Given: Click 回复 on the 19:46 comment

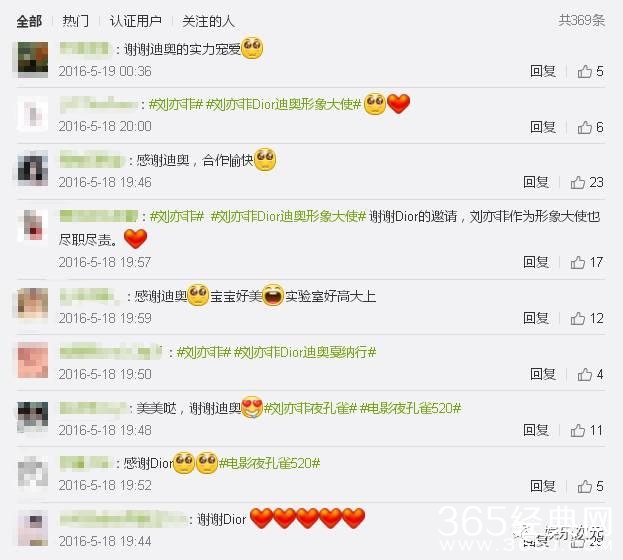Looking at the screenshot, I should [x=536, y=182].
